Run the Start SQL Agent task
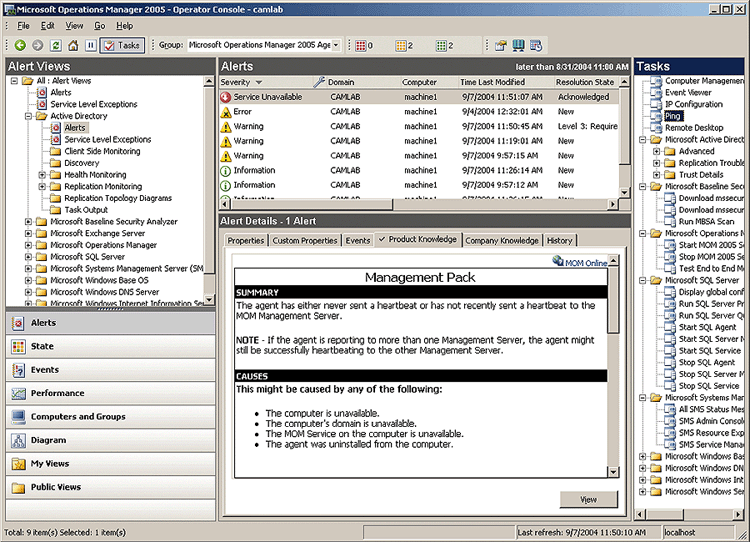This screenshot has width=750, height=542. 707,327
